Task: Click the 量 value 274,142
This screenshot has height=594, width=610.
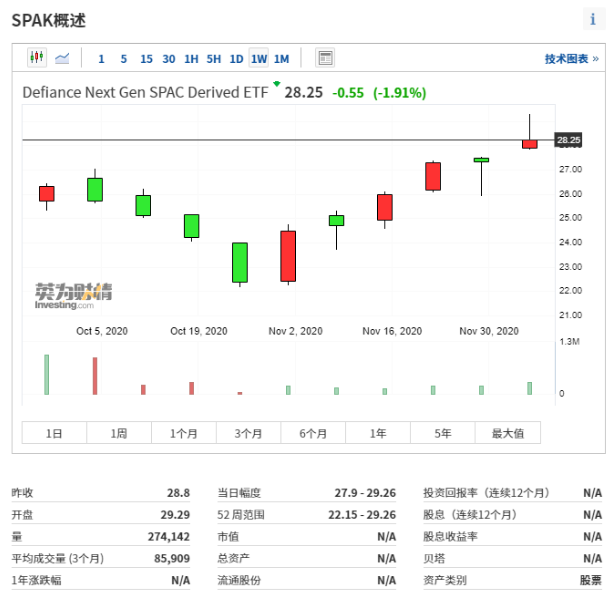Action: [168, 536]
